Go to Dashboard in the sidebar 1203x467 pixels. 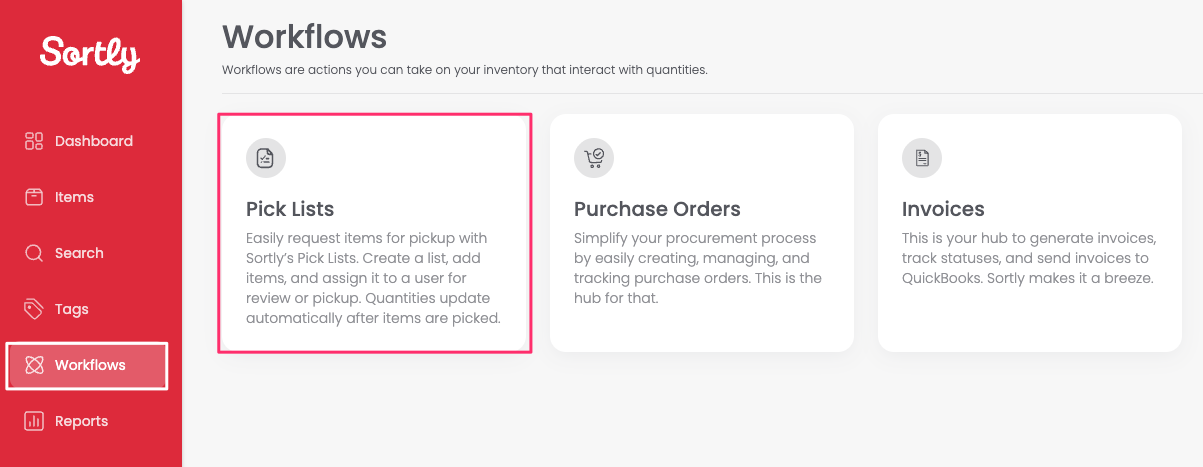pos(94,141)
